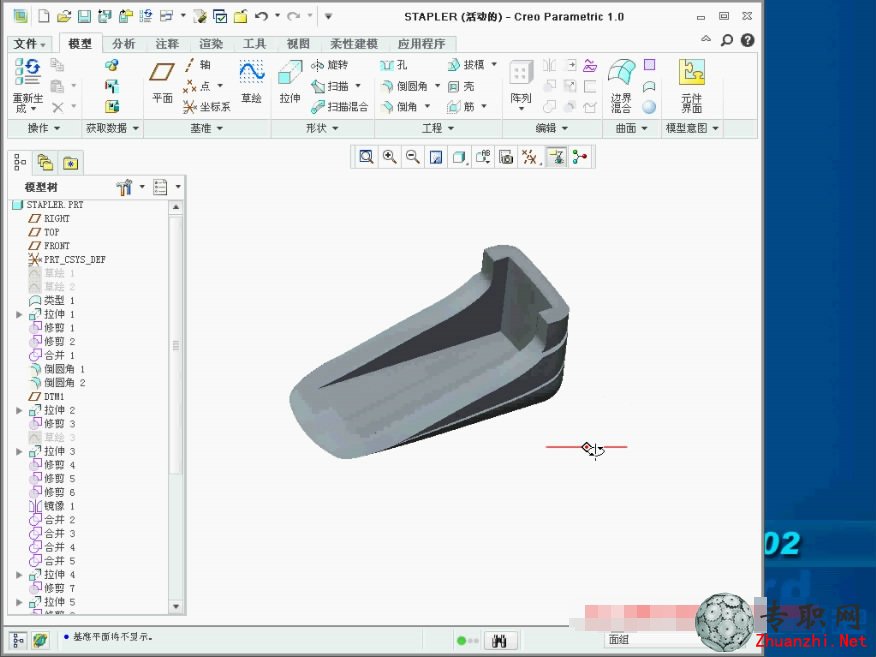Click the binoculars find icon in status bar
Viewport: 876px width, 657px height.
(500, 640)
